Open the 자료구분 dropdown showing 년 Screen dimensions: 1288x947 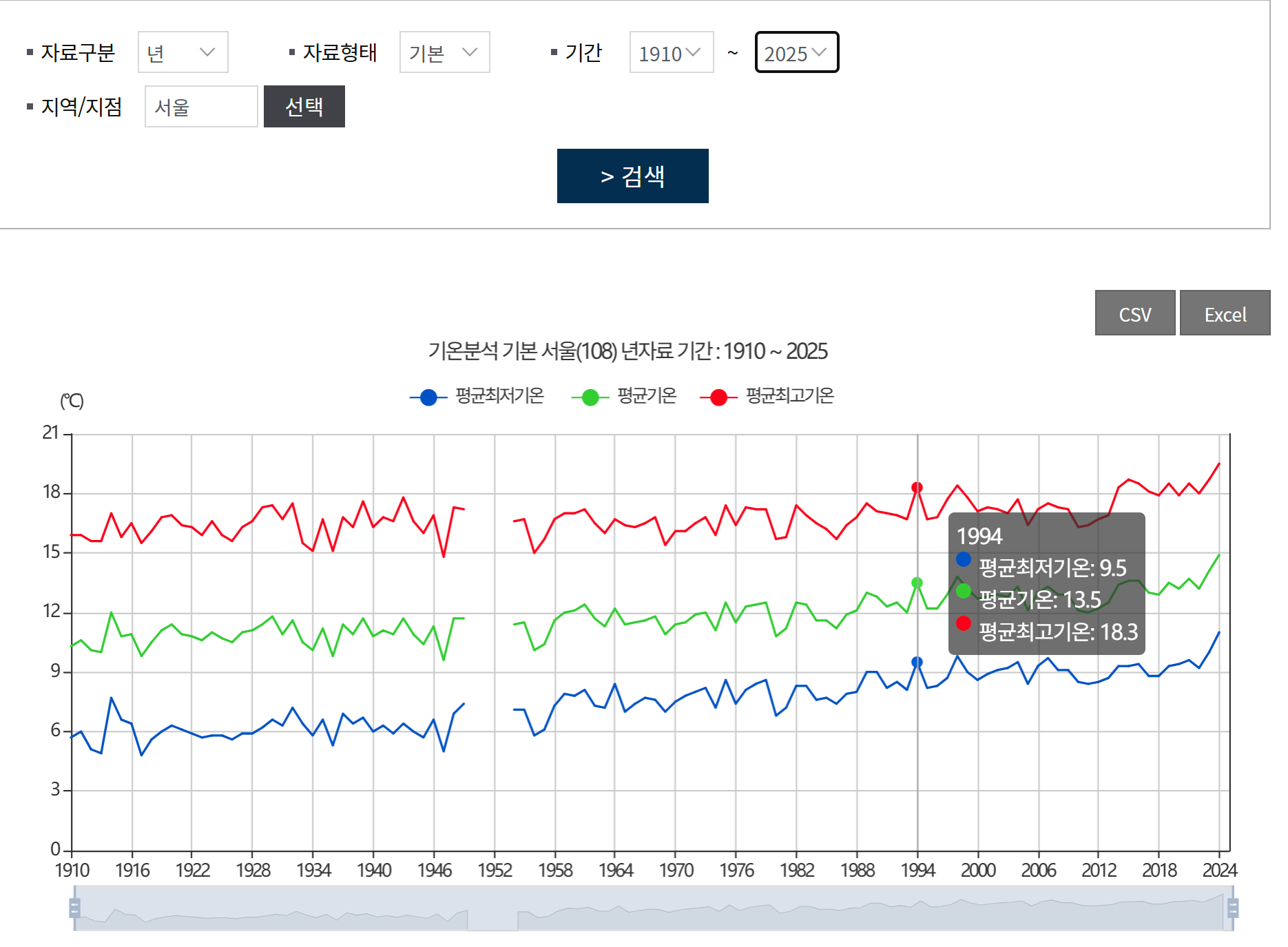coord(183,52)
